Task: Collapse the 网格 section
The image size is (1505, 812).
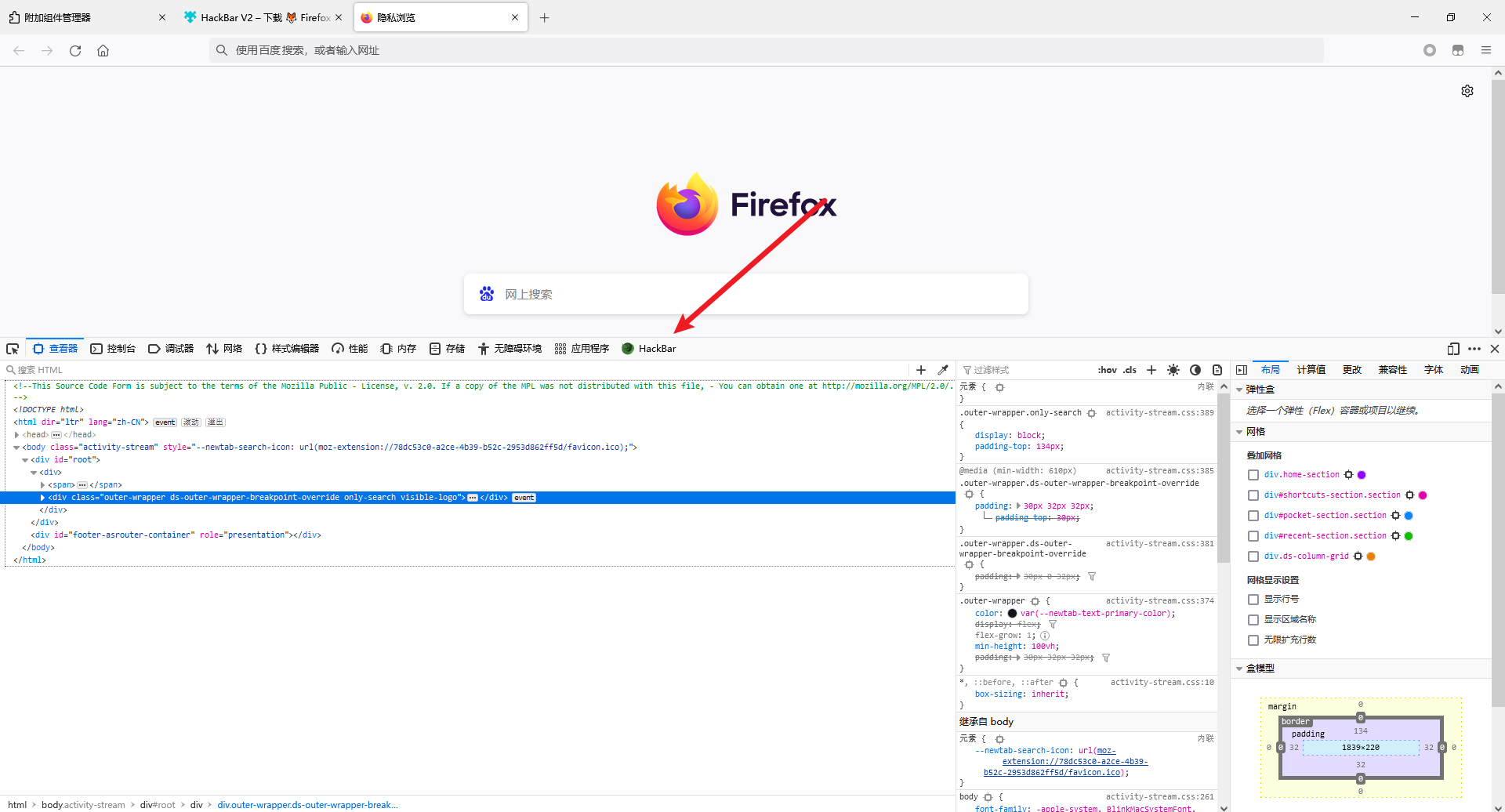Action: tap(1239, 432)
